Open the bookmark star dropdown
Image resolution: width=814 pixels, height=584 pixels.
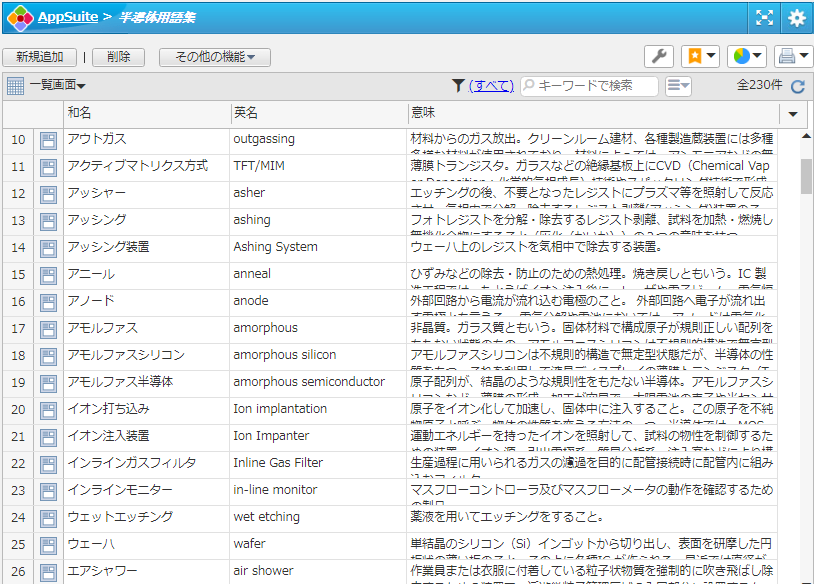[x=699, y=57]
